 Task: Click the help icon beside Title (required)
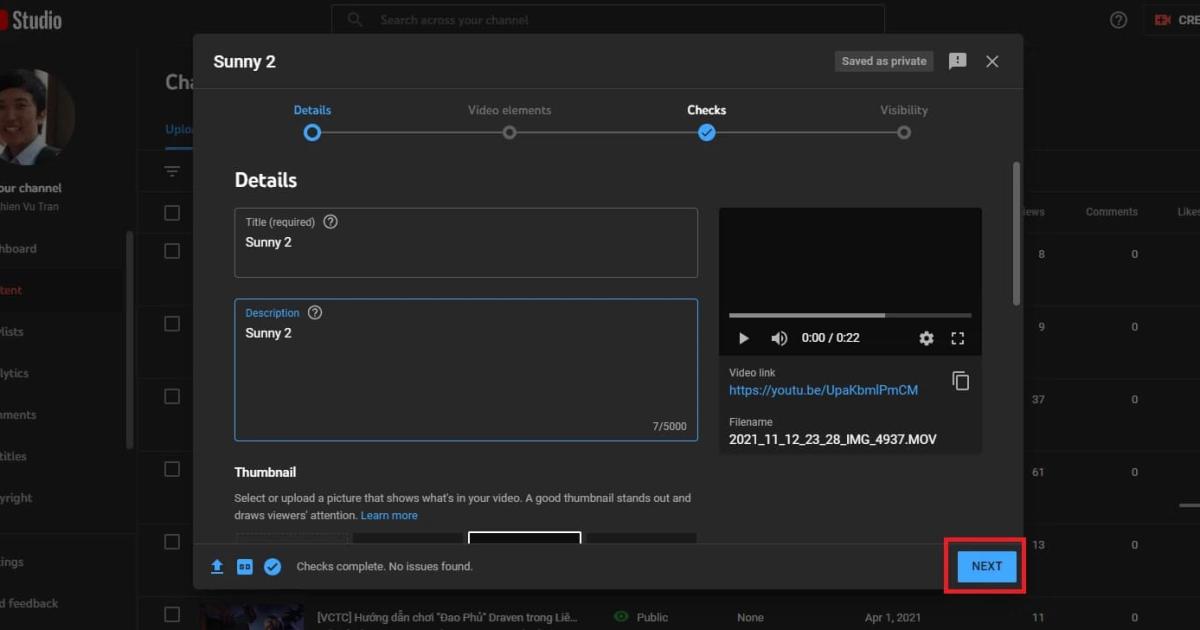click(331, 222)
